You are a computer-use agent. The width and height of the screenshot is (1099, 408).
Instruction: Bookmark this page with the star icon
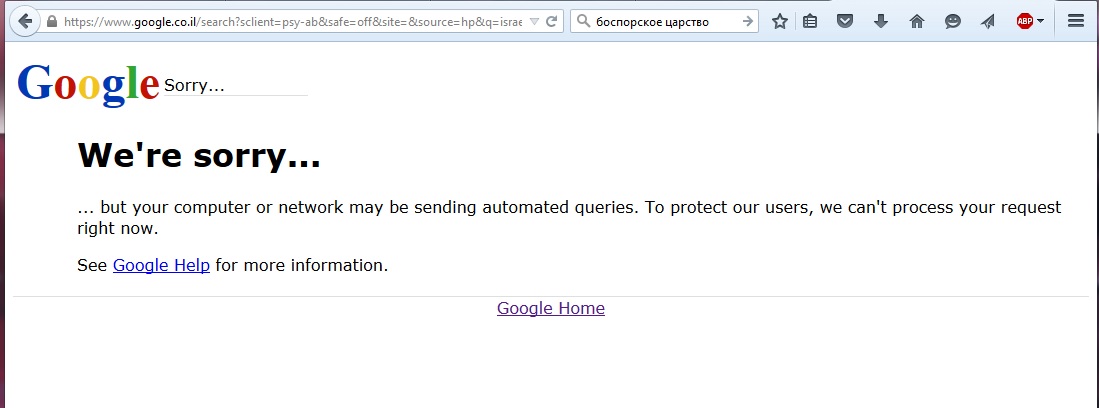point(780,21)
